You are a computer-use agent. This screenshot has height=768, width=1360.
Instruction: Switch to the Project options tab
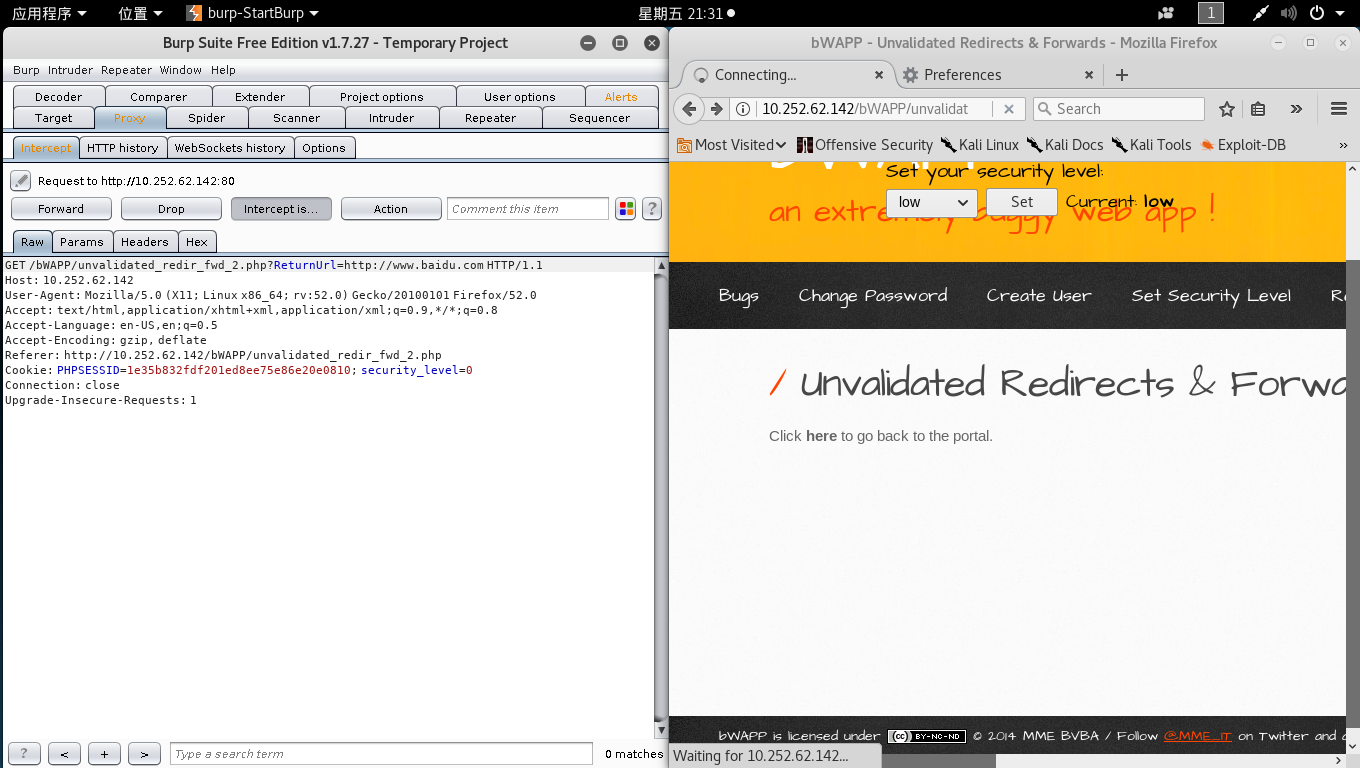[x=382, y=97]
